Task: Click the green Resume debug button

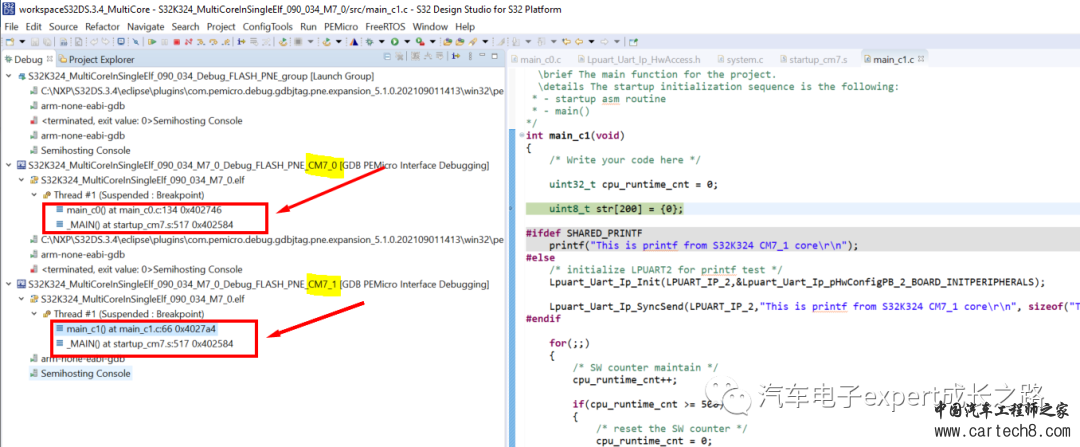Action: (152, 41)
